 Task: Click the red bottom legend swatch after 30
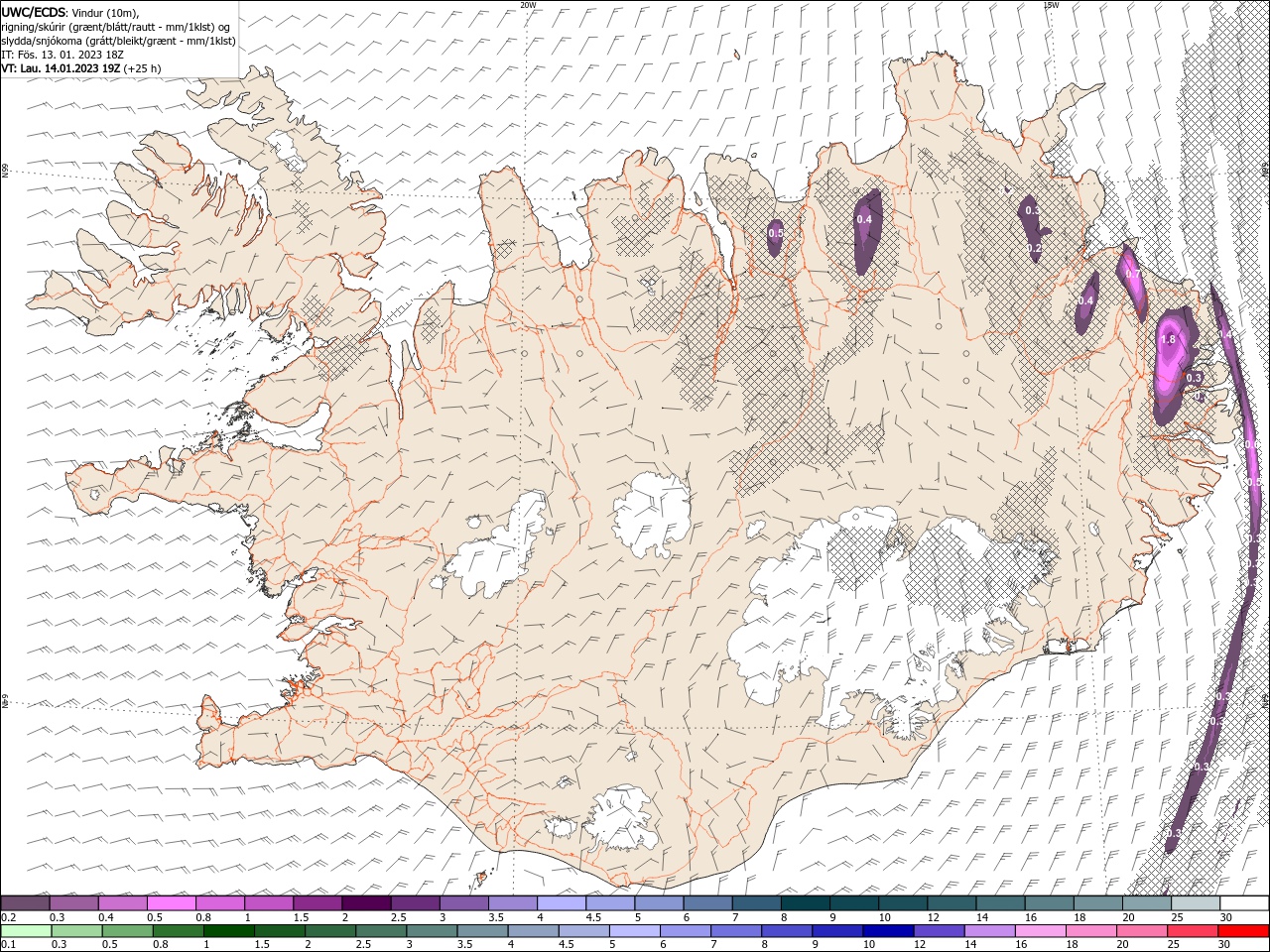1243,931
